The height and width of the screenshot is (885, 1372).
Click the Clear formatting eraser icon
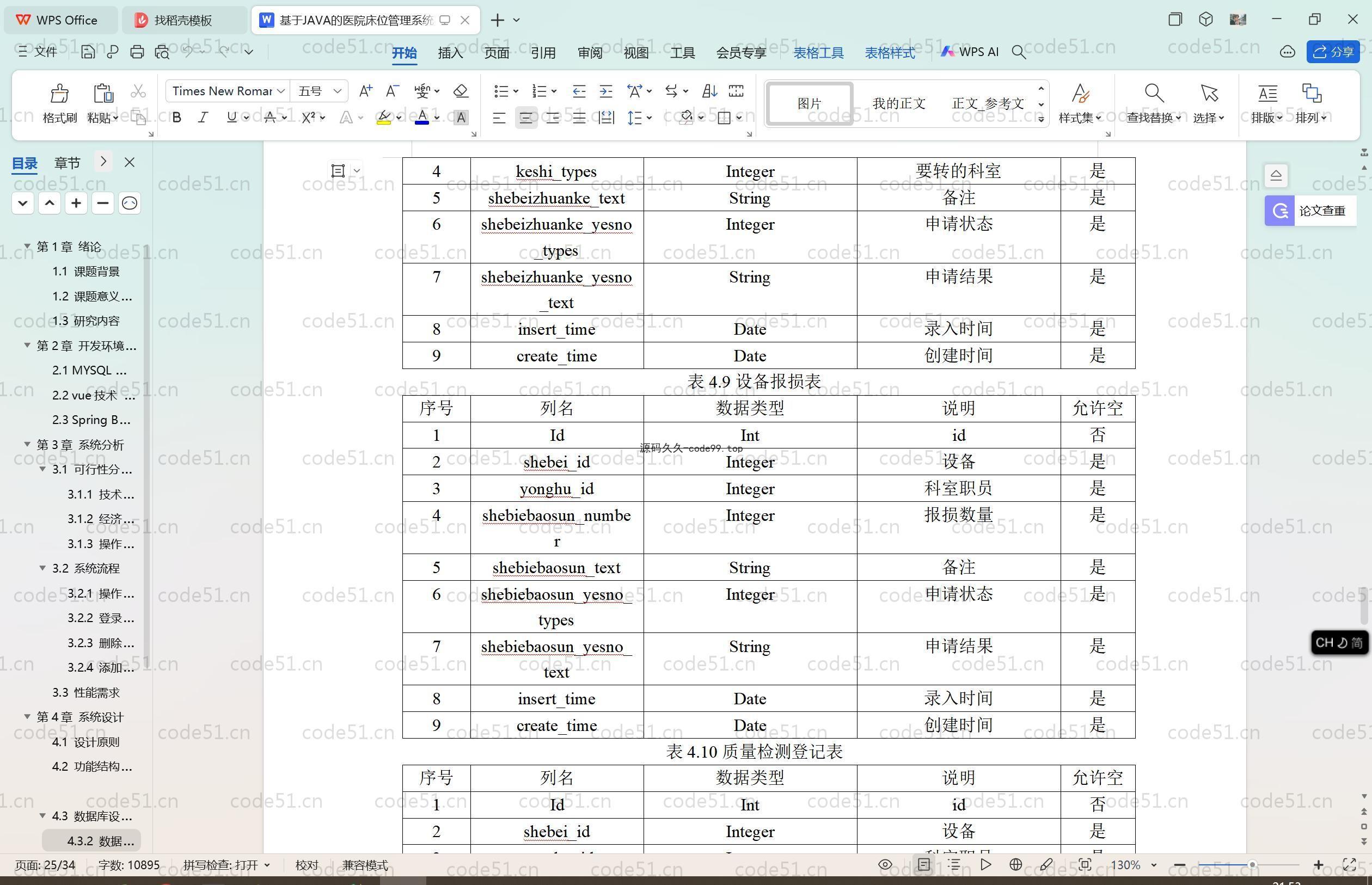tap(461, 91)
